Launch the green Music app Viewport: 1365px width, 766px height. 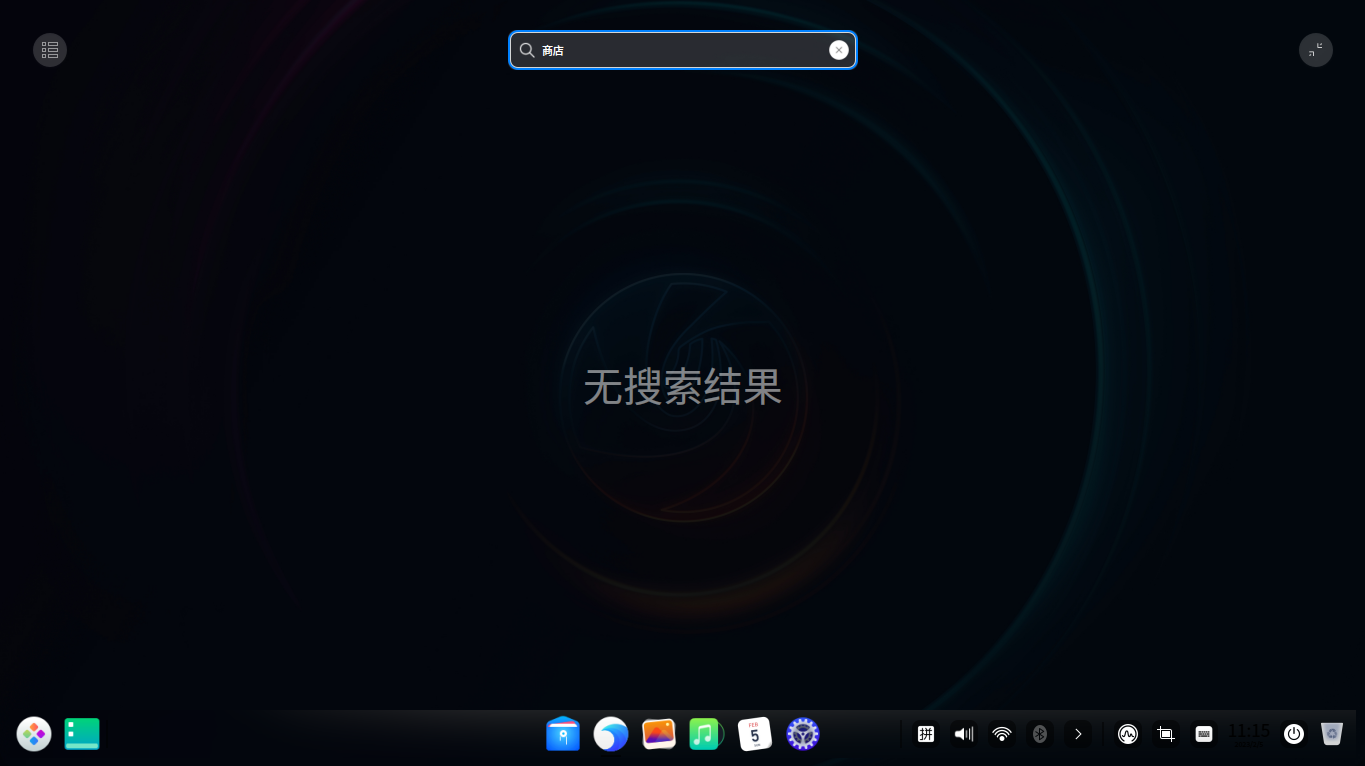pos(706,734)
